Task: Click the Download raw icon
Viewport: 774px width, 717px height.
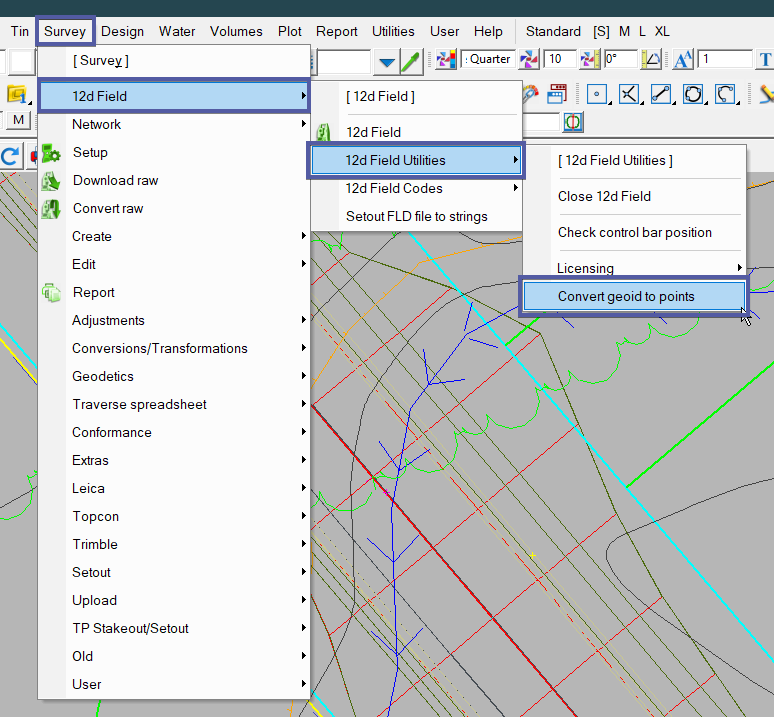Action: [51, 181]
